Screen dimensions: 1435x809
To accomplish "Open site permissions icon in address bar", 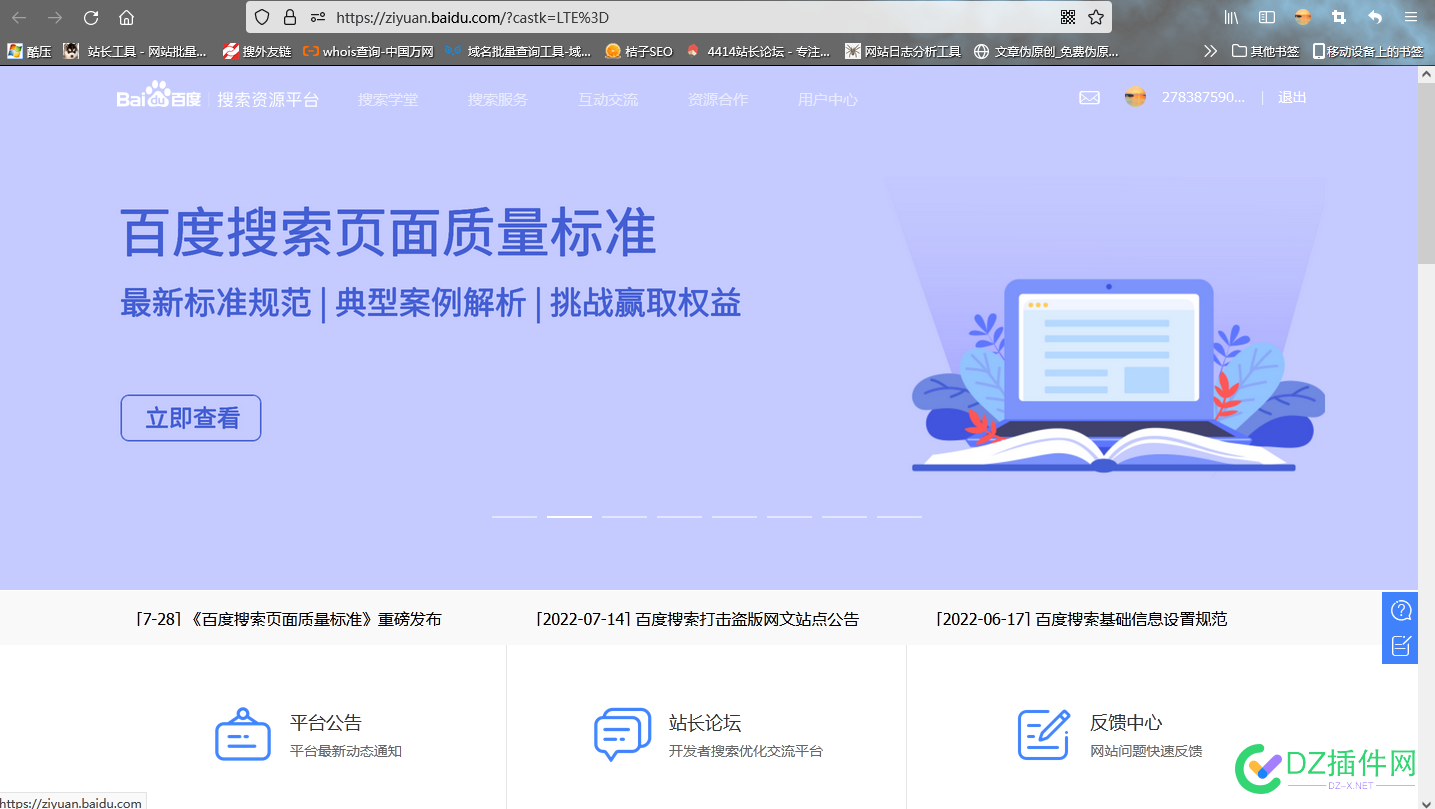I will (x=318, y=17).
